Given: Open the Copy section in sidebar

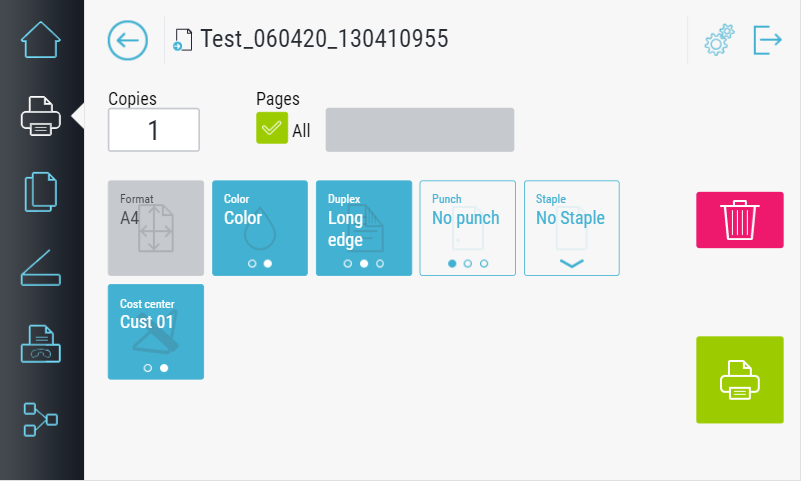Looking at the screenshot, I should (41, 192).
